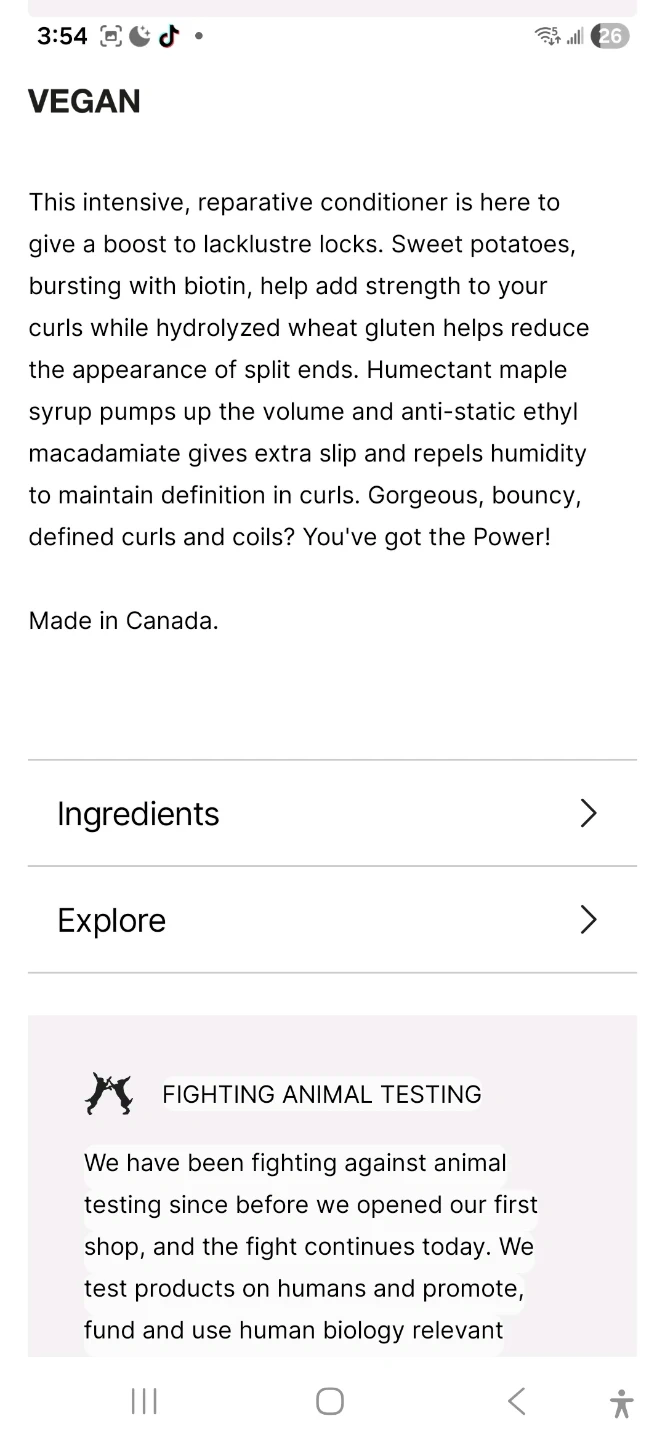Open the Ingredients section label
This screenshot has height=1440, width=665.
(x=138, y=814)
